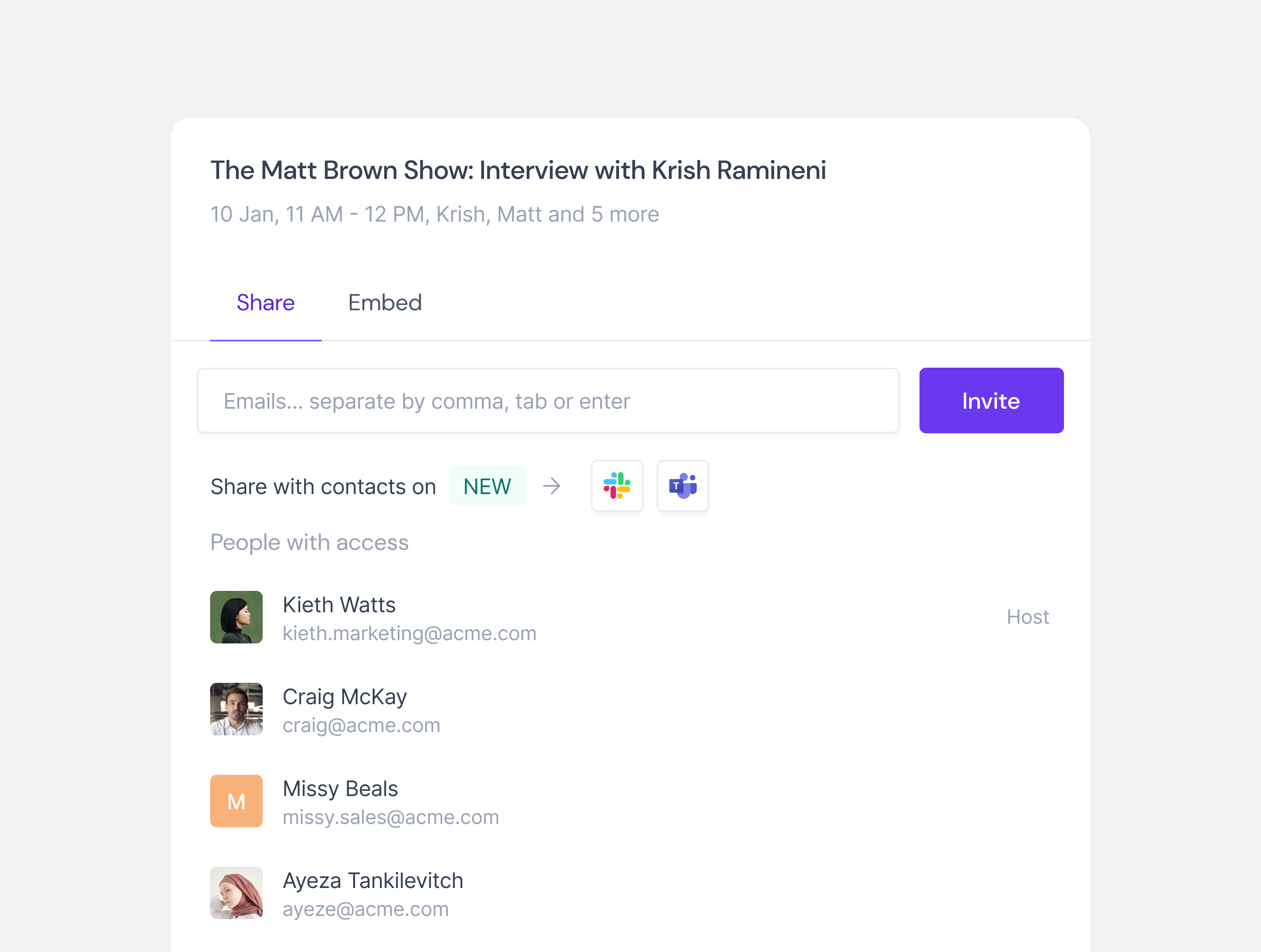Screen dimensions: 1261x952
Task: Click missy.sales@acme.com email address
Action: pos(390,817)
